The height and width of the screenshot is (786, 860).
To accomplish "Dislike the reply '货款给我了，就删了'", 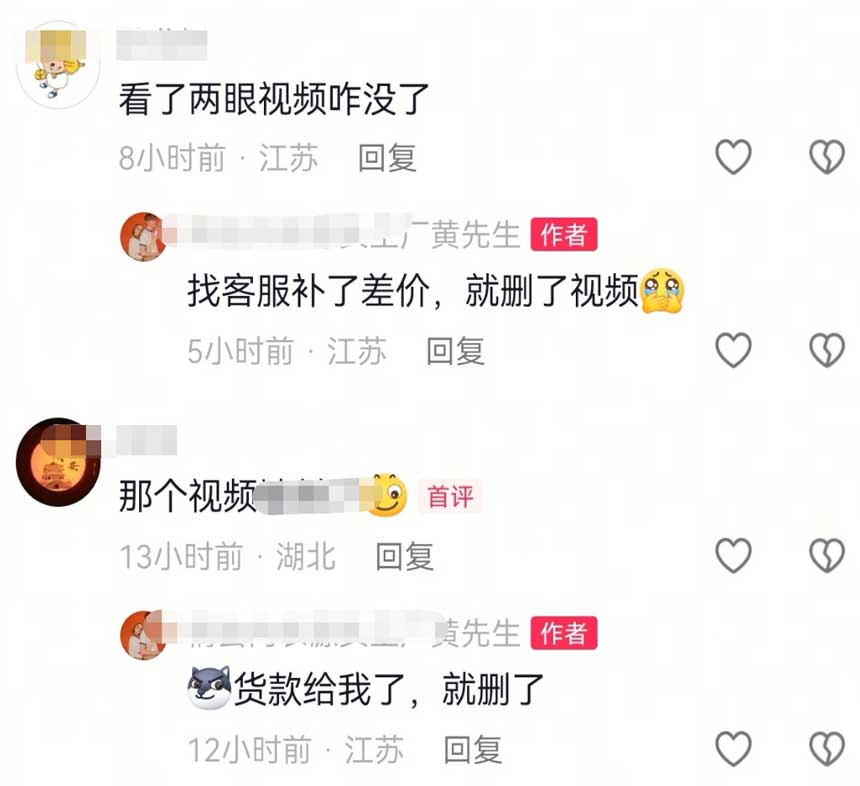I will 827,748.
